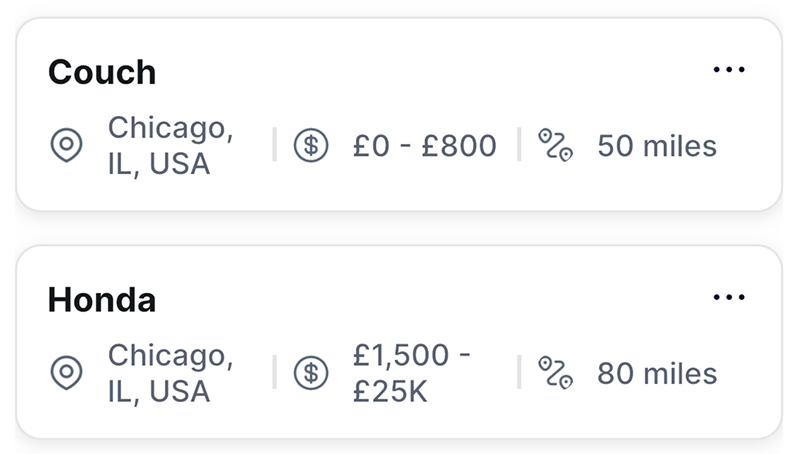Click the 50 miles radius label

click(657, 146)
